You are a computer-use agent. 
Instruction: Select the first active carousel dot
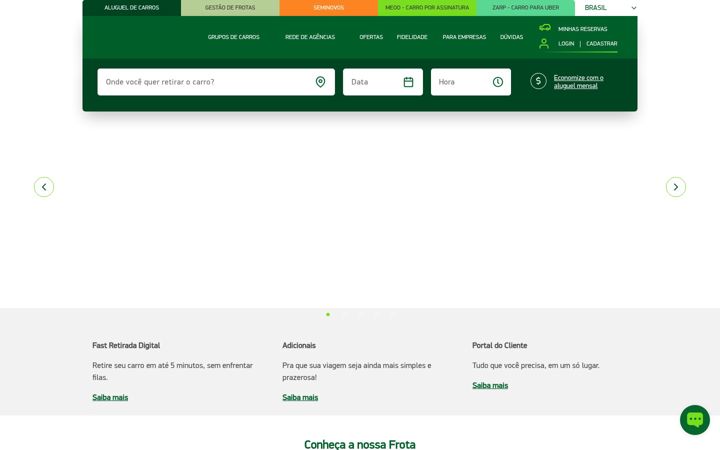(328, 315)
